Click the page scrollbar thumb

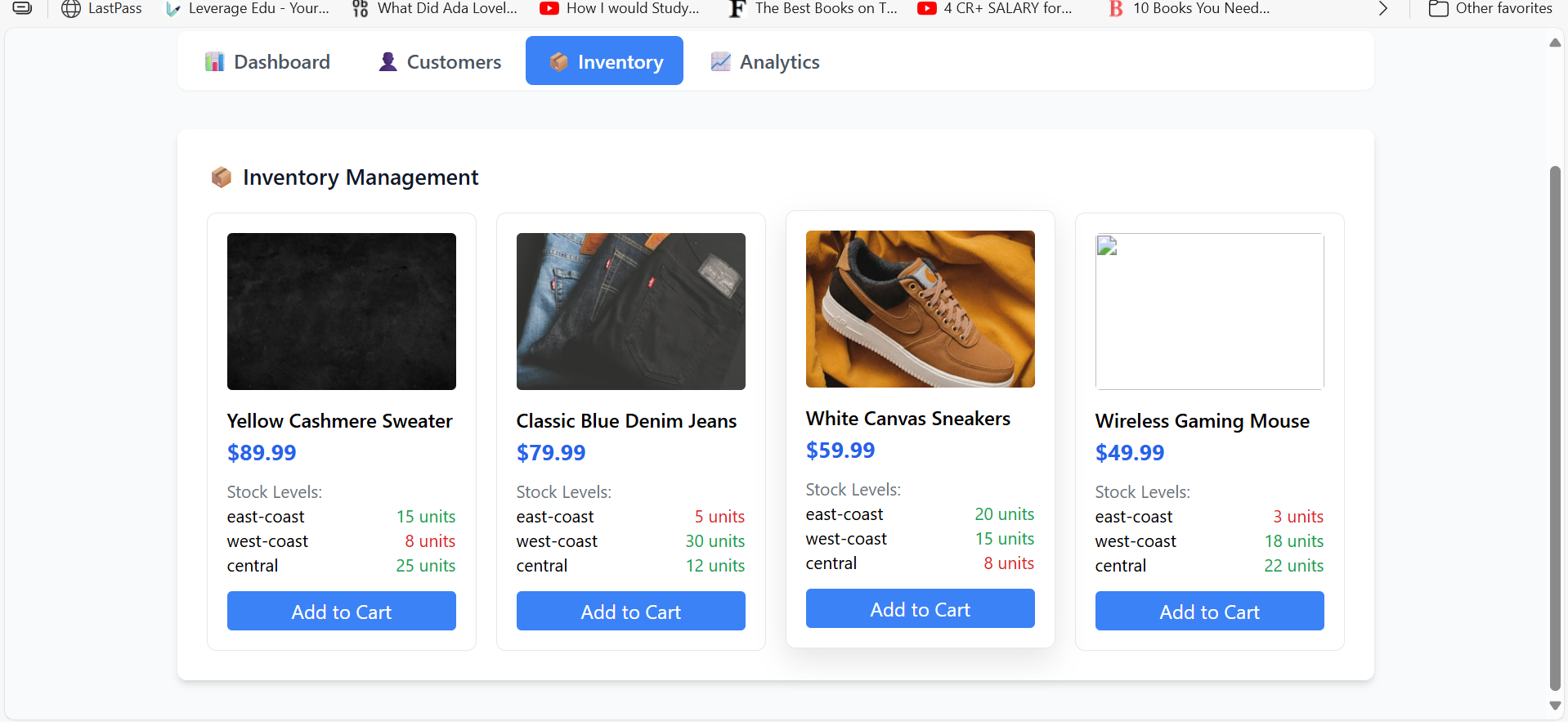(x=1555, y=428)
